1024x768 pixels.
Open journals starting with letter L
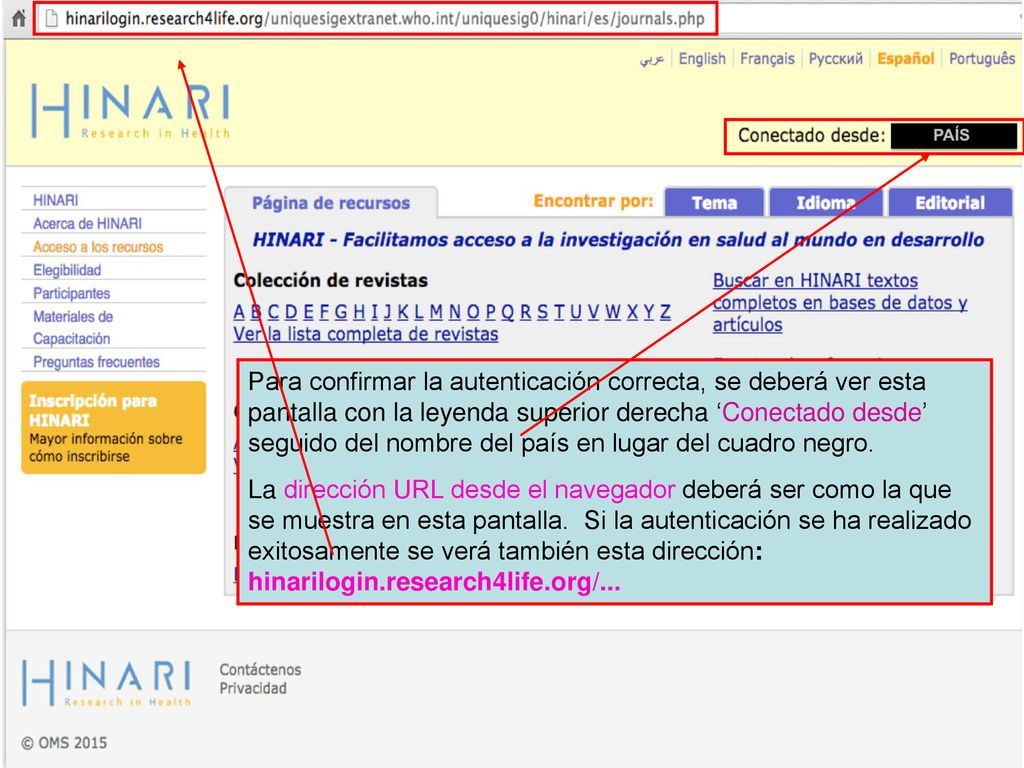[x=419, y=312]
